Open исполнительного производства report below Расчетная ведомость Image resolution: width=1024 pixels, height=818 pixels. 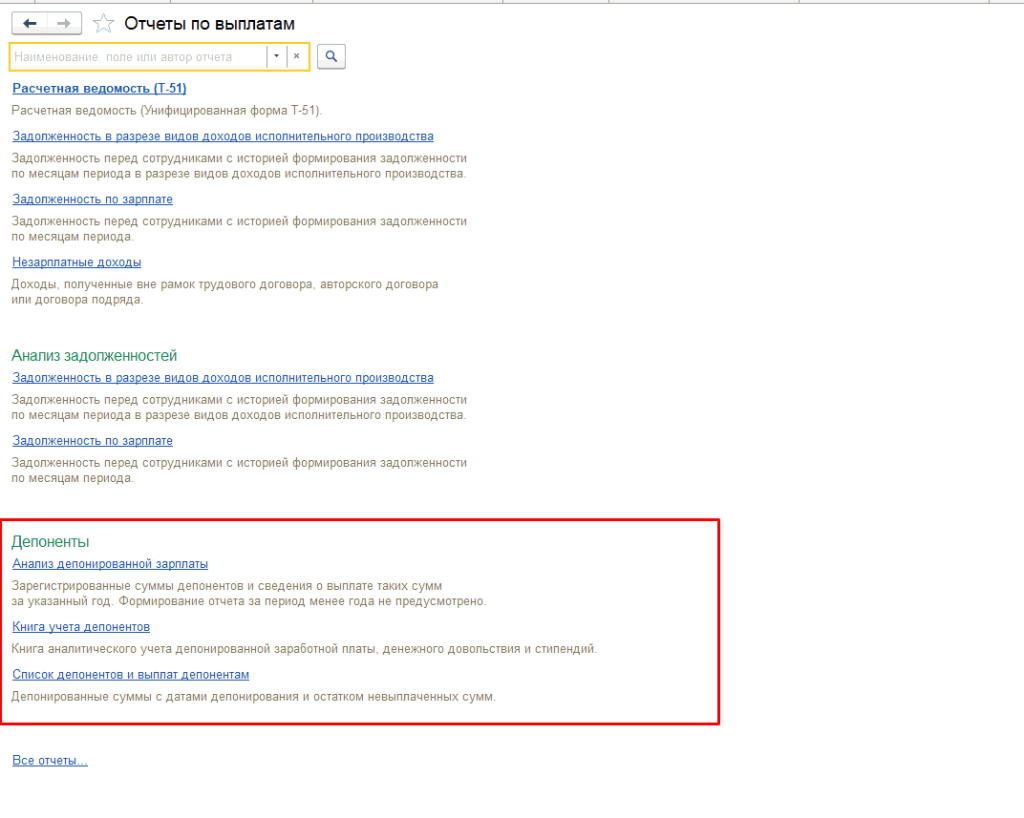222,136
